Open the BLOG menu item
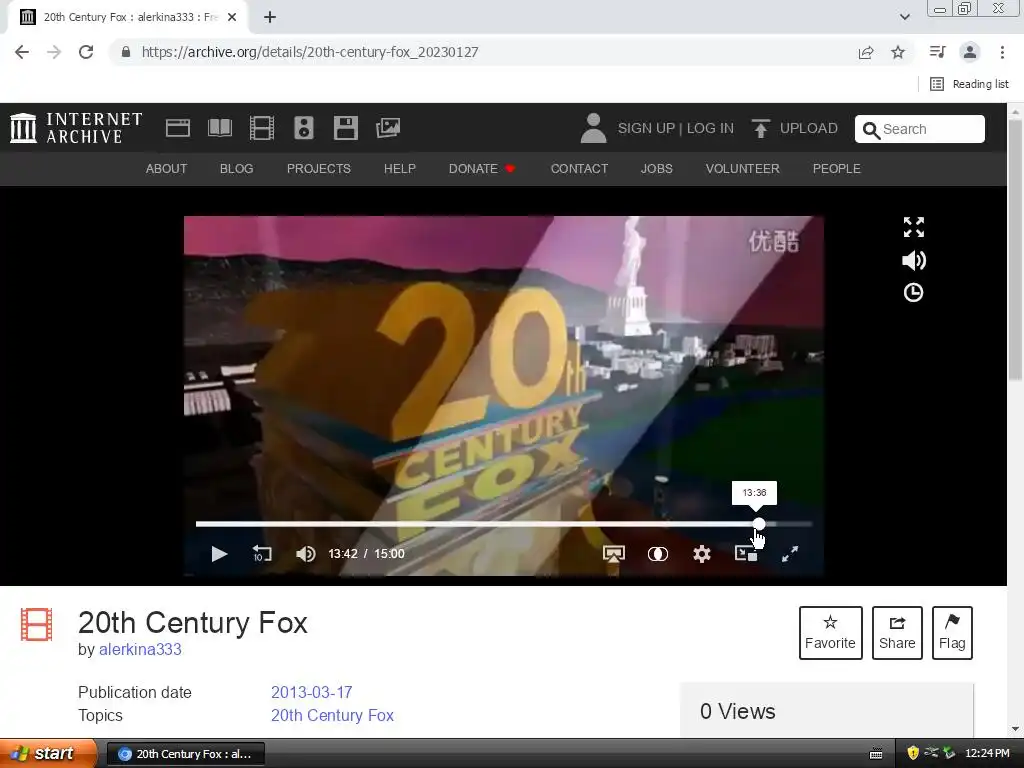Screen dimensions: 1024x768 [236, 168]
